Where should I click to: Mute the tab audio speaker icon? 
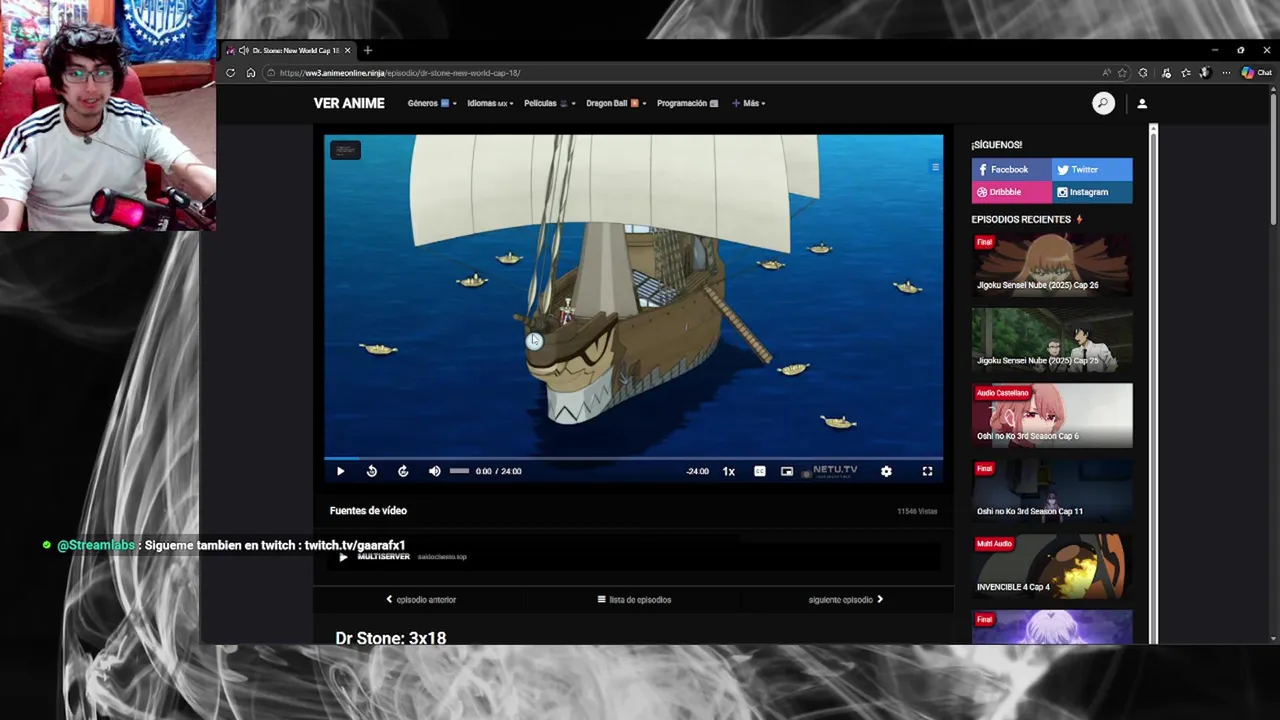click(243, 50)
